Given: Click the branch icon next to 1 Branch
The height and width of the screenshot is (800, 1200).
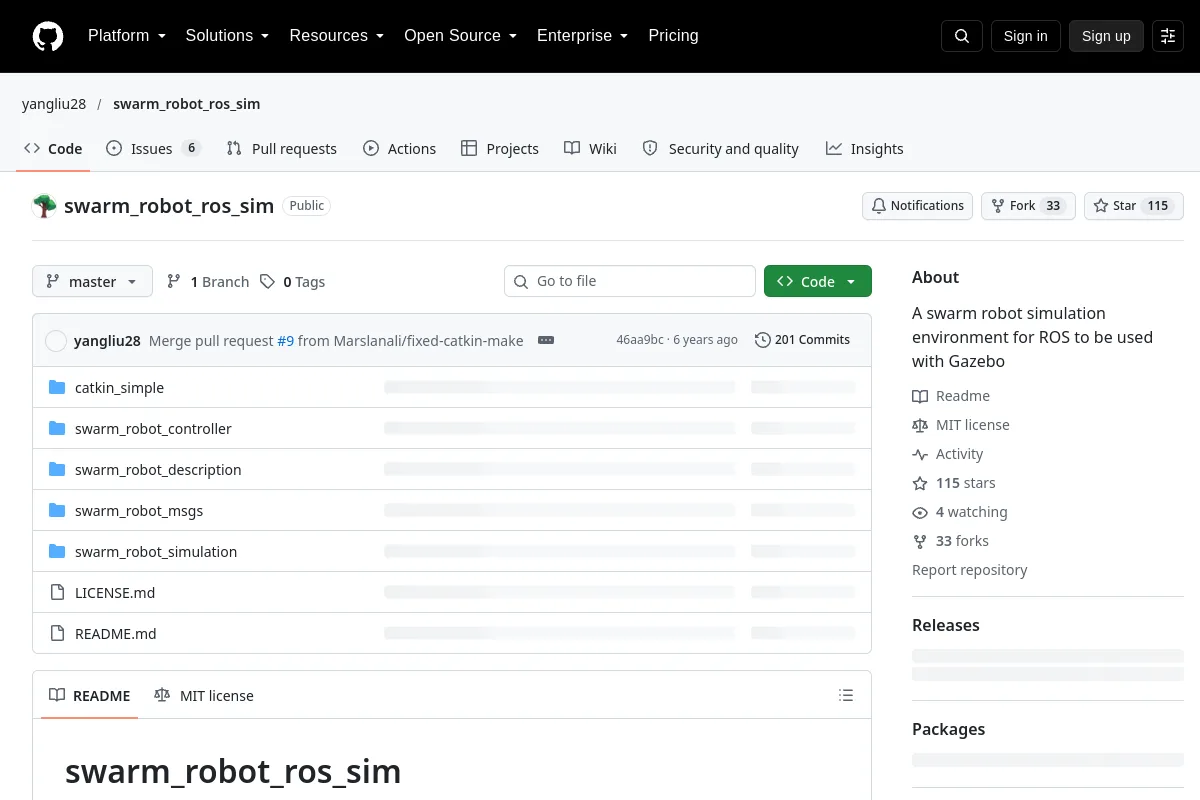Looking at the screenshot, I should (x=174, y=282).
